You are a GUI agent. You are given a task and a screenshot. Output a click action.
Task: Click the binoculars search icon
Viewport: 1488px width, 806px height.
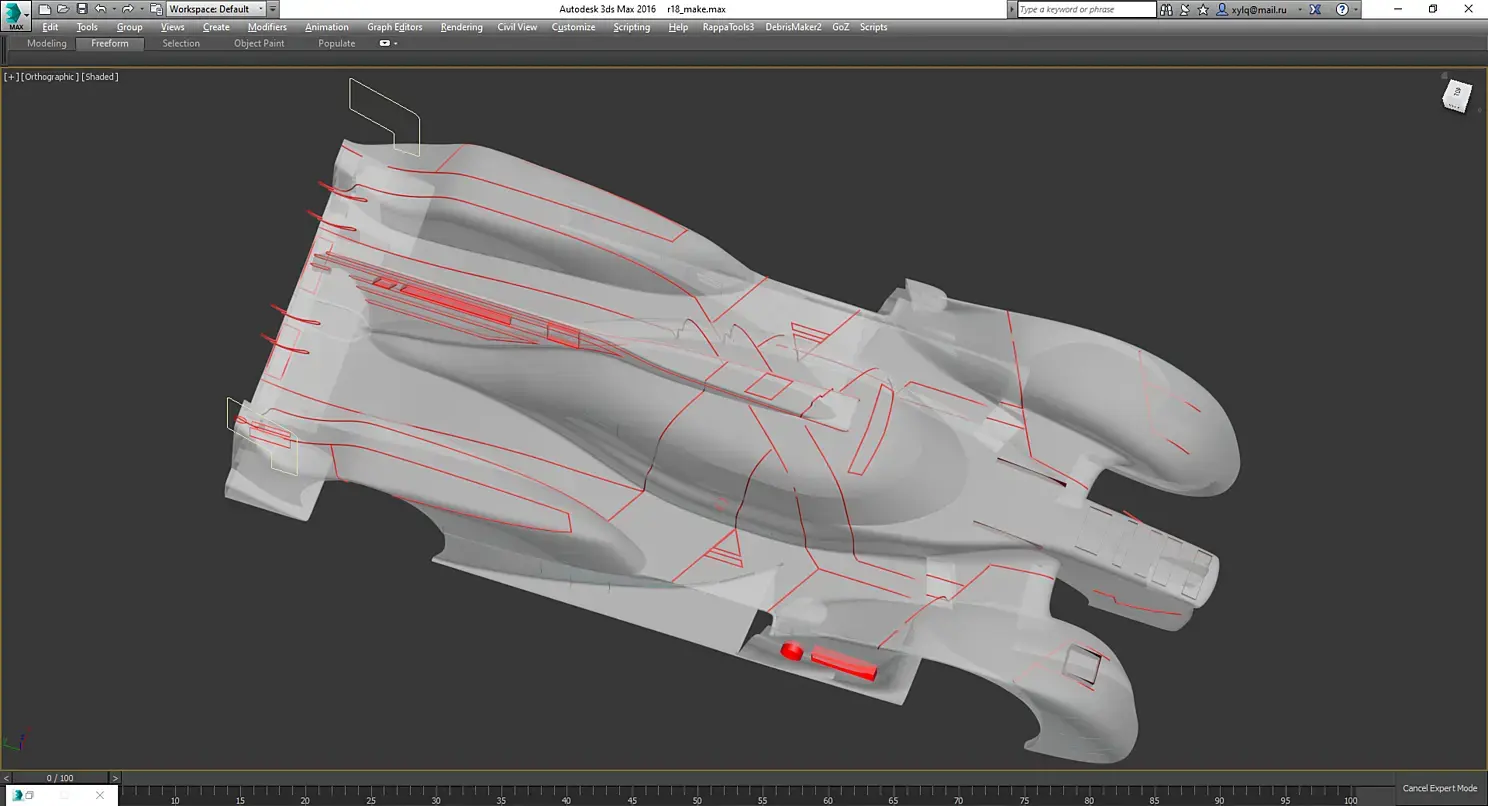pos(1167,9)
